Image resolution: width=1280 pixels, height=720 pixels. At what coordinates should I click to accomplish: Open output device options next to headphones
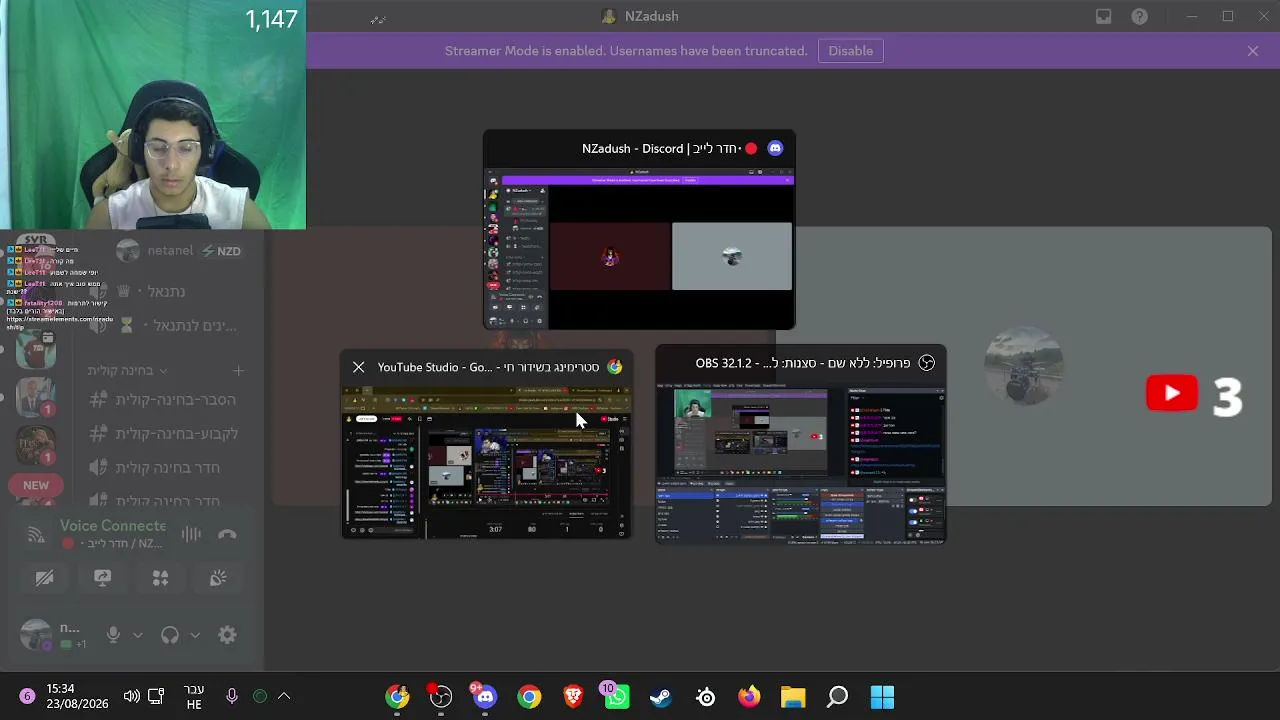coord(195,635)
